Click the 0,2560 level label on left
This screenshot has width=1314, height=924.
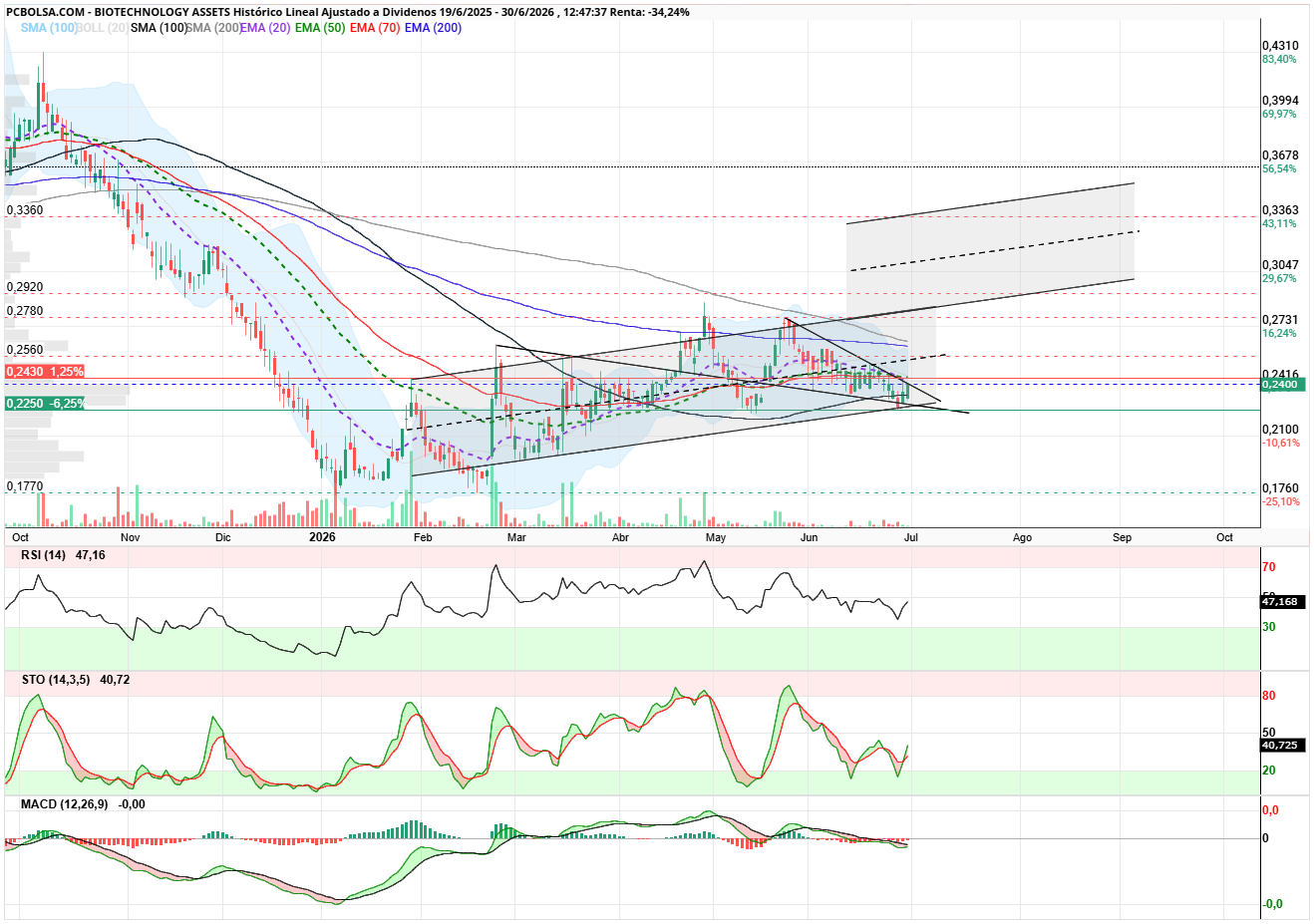25,350
